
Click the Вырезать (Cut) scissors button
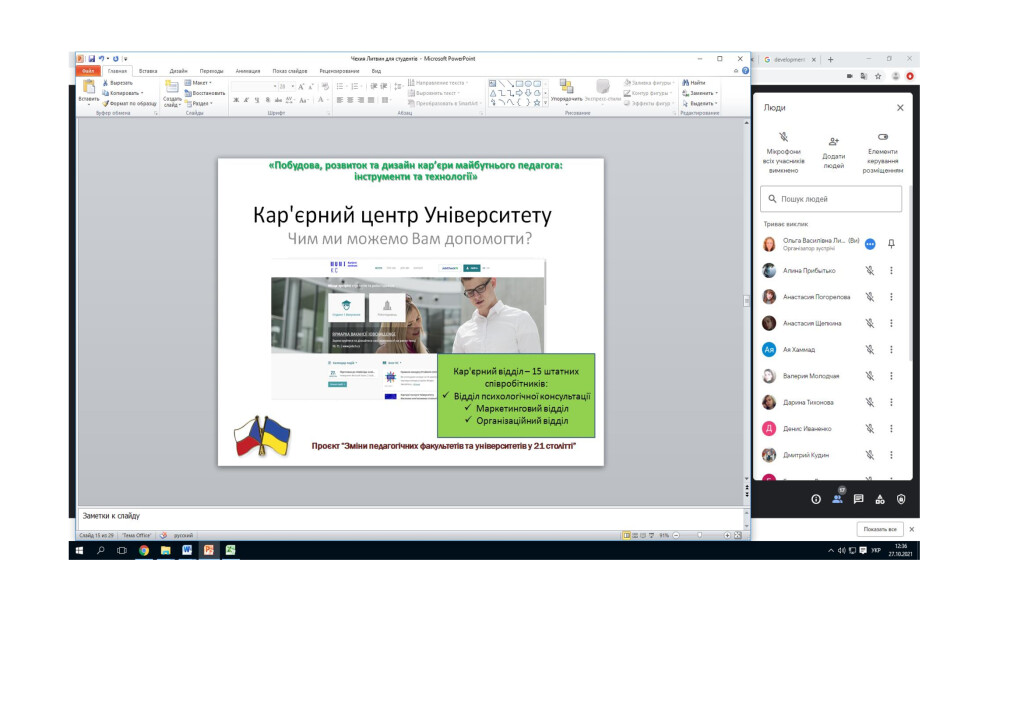(118, 83)
